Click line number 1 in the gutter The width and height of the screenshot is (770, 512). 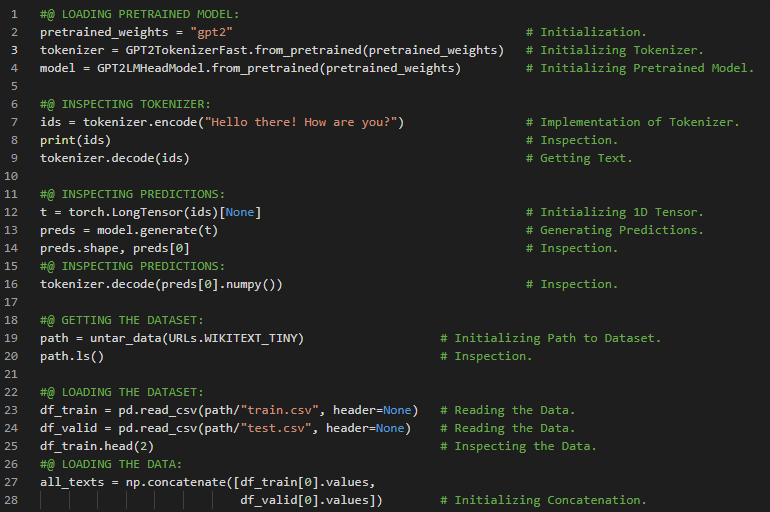click(x=14, y=15)
